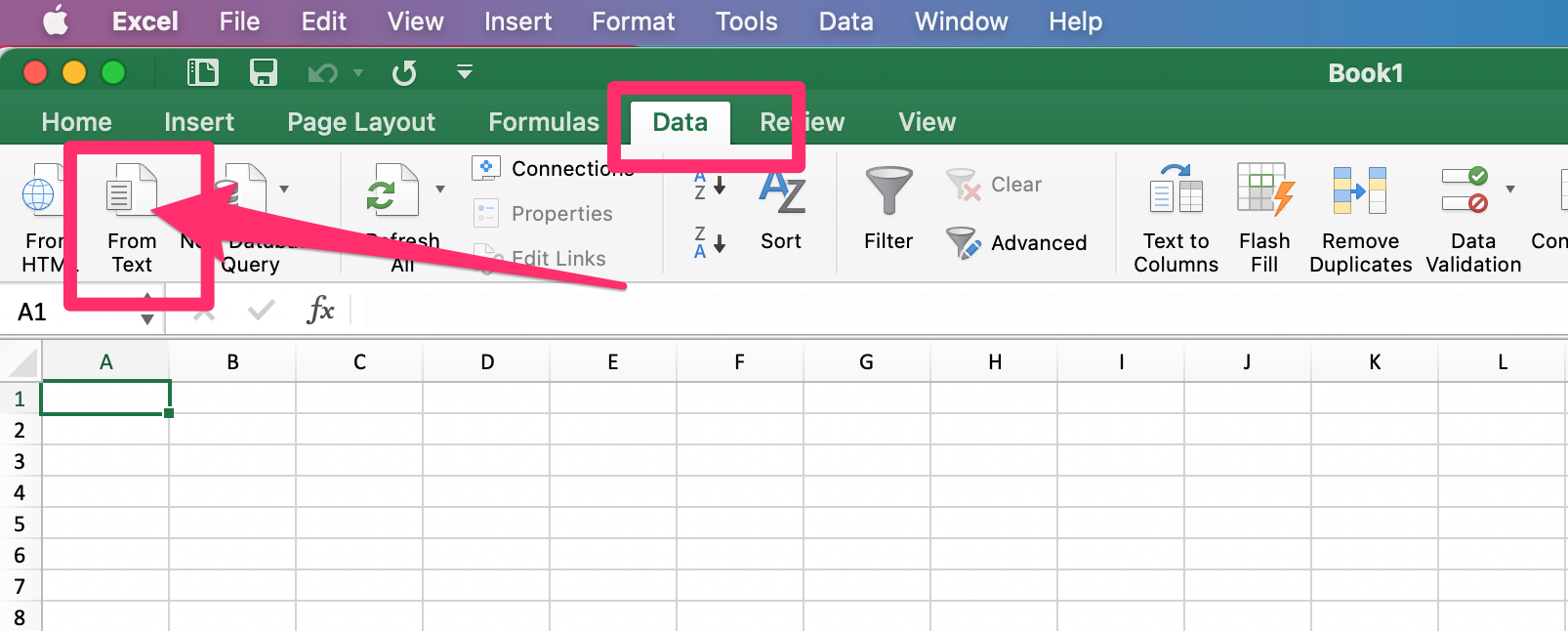Image resolution: width=1568 pixels, height=631 pixels.
Task: Click the Filter funnel icon
Action: tap(887, 190)
